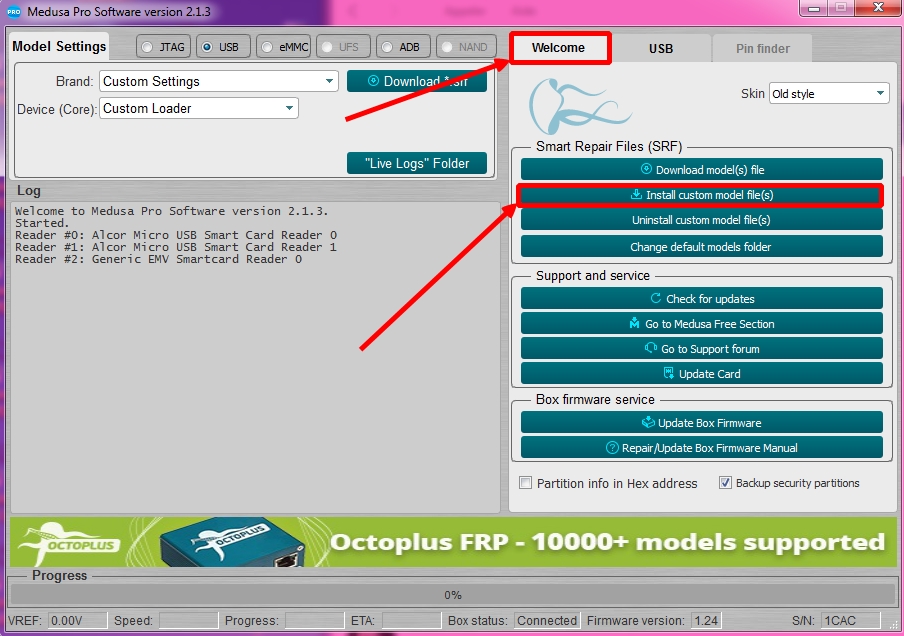Enable Partition info in Hex address
The image size is (904, 636).
526,483
